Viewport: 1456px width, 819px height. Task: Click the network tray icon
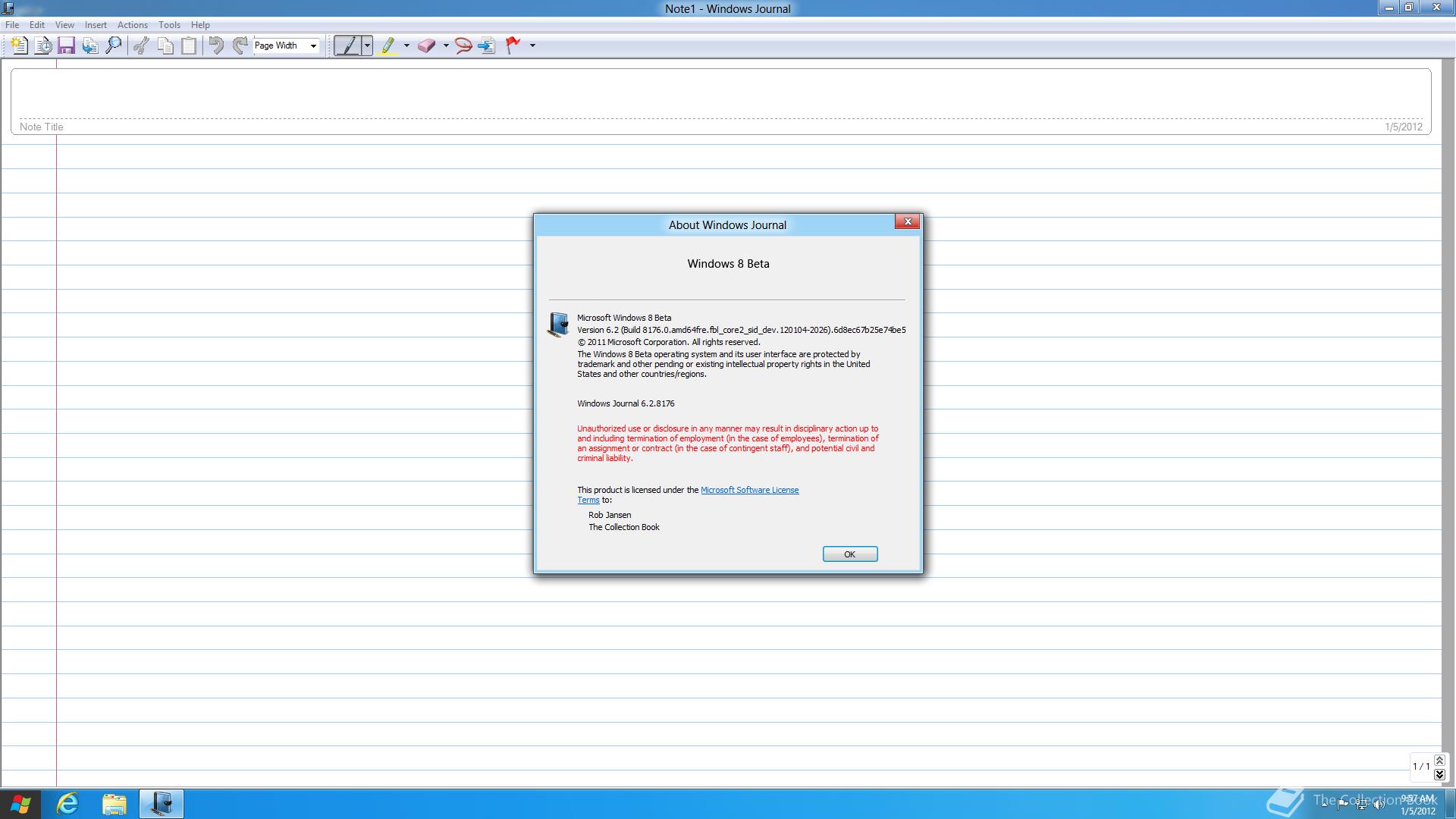pyautogui.click(x=1361, y=804)
